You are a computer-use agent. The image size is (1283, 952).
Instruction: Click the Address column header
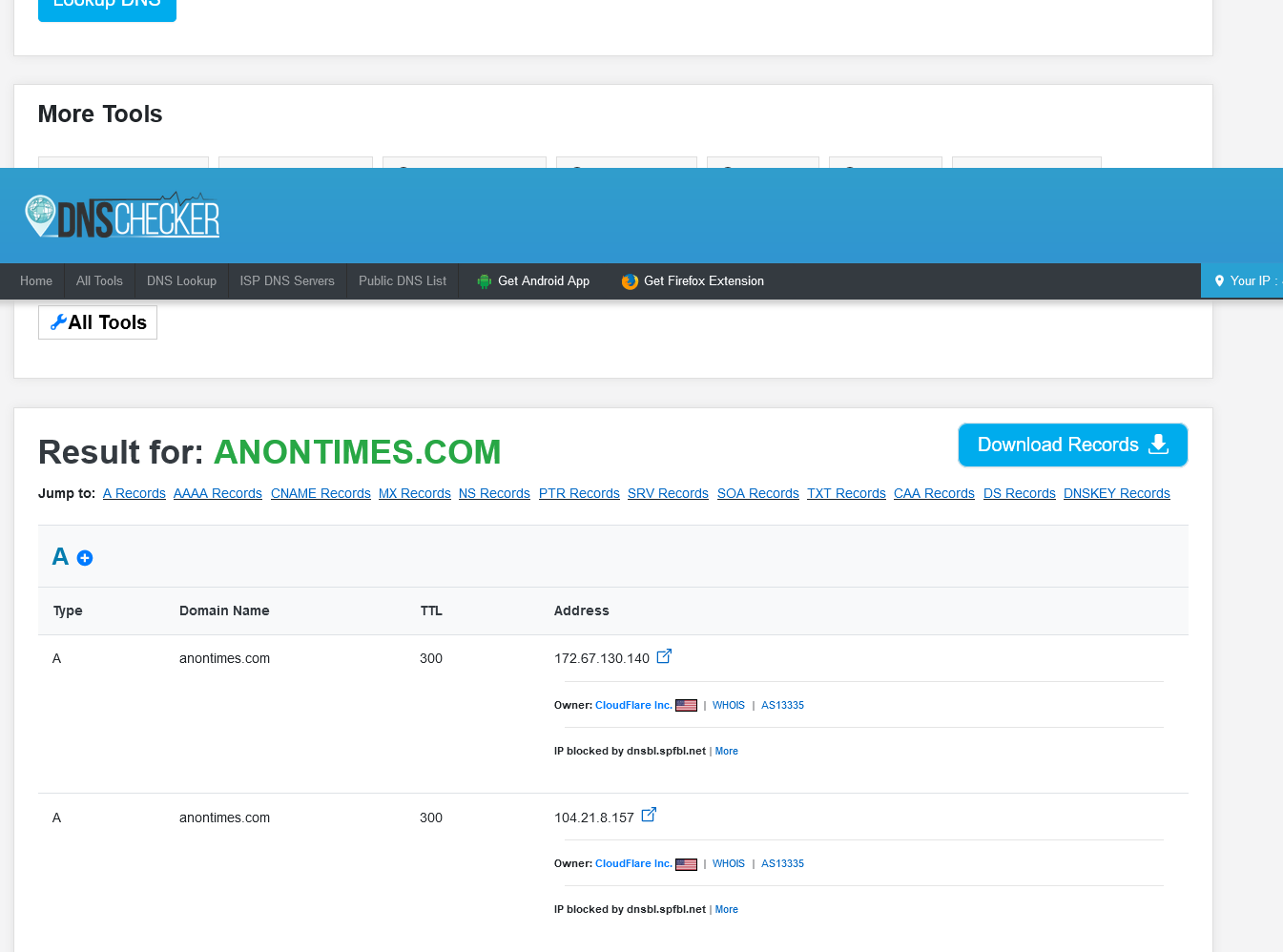pyautogui.click(x=581, y=611)
